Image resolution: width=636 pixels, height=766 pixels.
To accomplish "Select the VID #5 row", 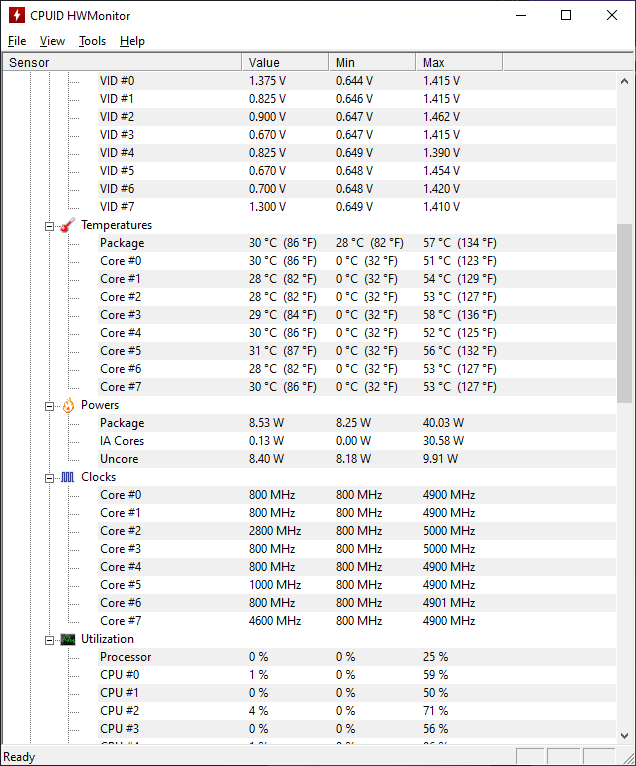I will [357, 171].
